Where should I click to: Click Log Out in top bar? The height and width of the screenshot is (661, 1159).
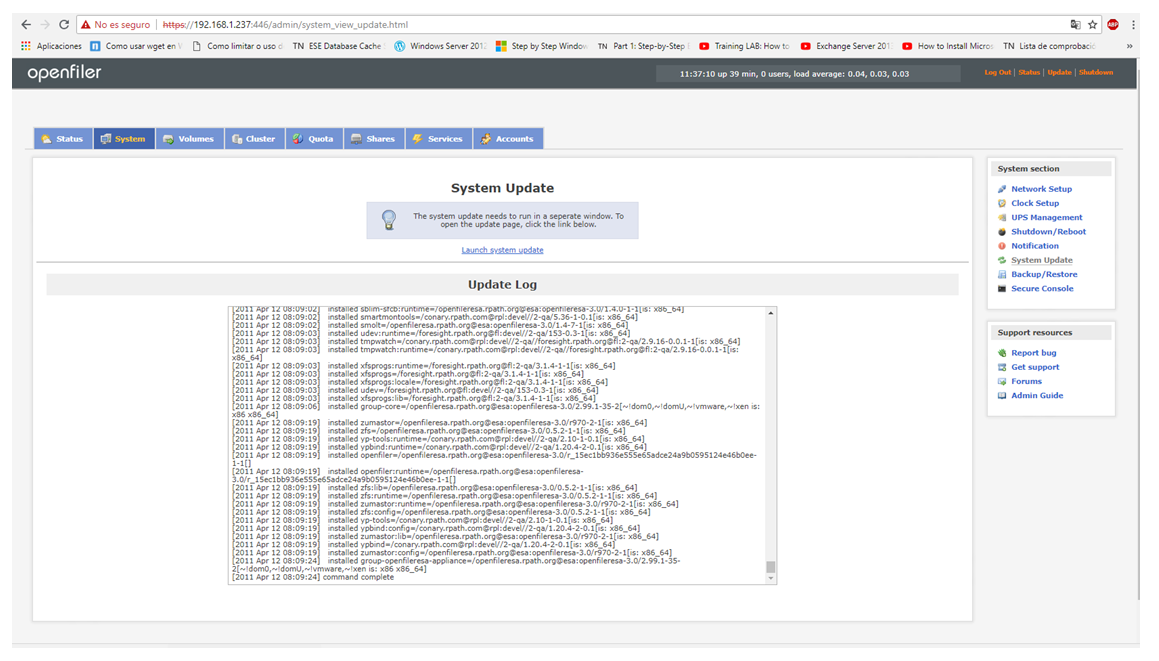pos(997,72)
